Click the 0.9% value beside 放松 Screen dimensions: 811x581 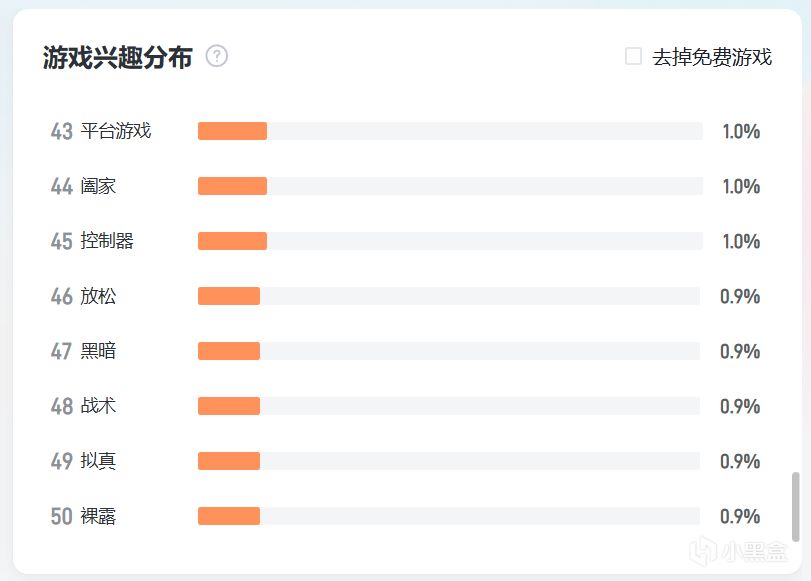(740, 296)
